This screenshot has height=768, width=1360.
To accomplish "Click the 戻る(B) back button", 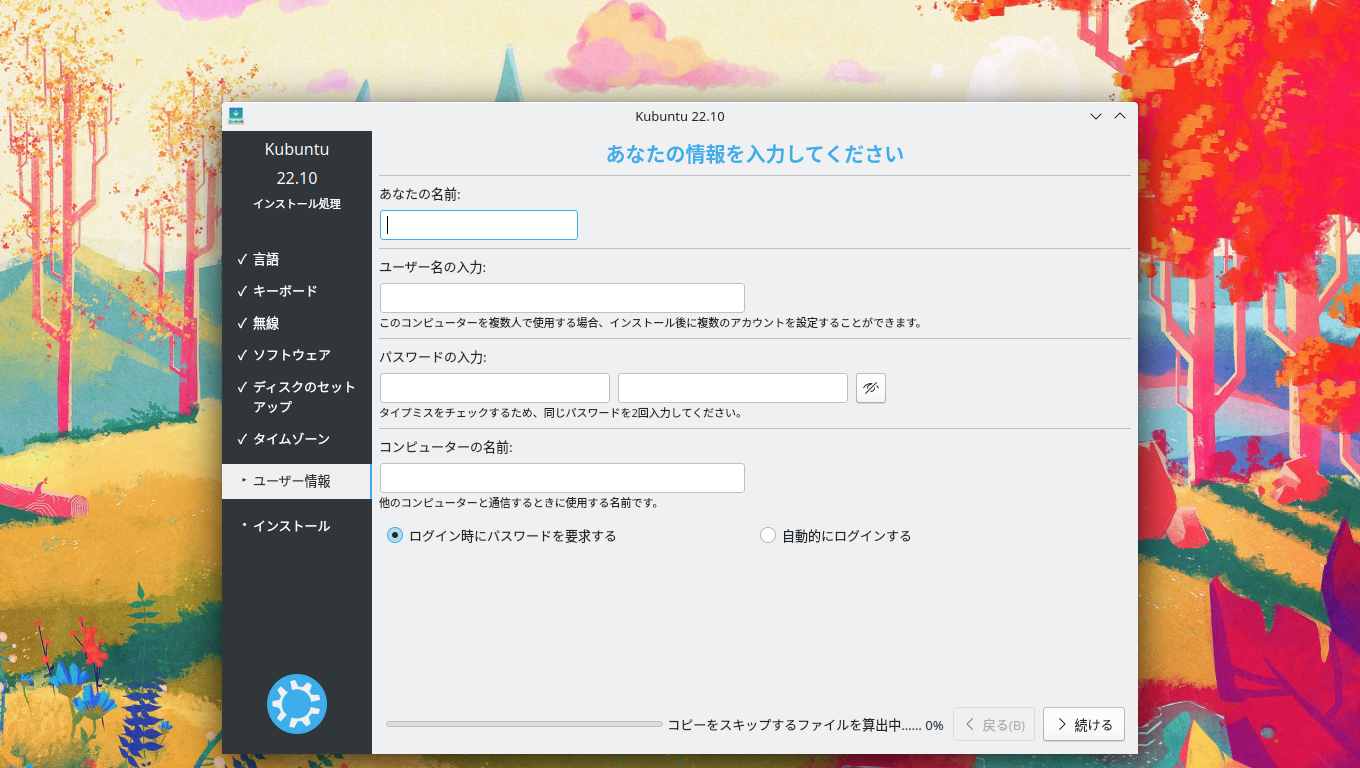I will point(994,724).
